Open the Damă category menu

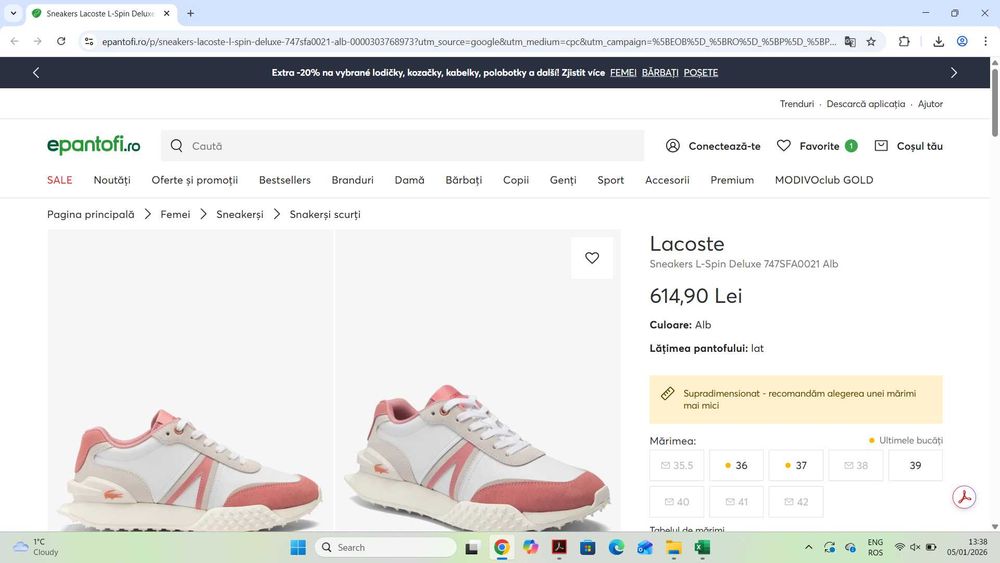pyautogui.click(x=409, y=180)
